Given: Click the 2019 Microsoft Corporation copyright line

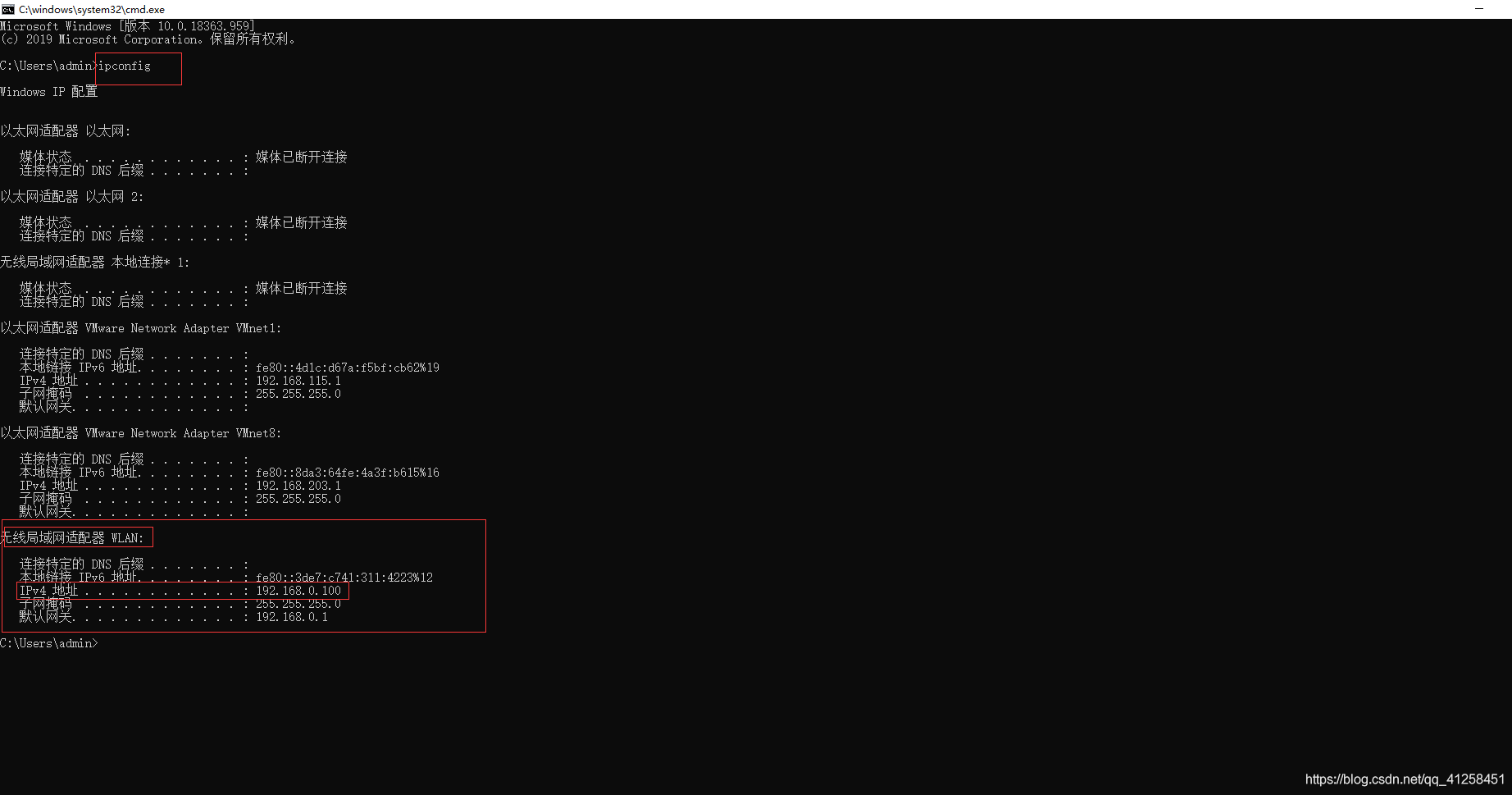Looking at the screenshot, I should (x=148, y=39).
